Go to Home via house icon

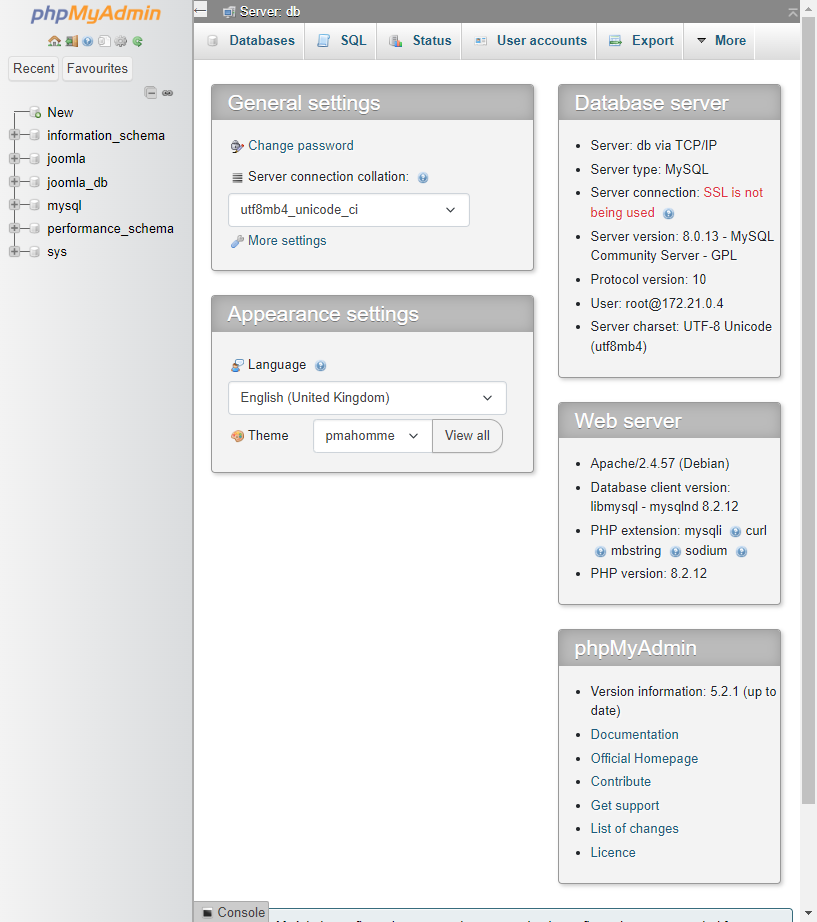55,41
